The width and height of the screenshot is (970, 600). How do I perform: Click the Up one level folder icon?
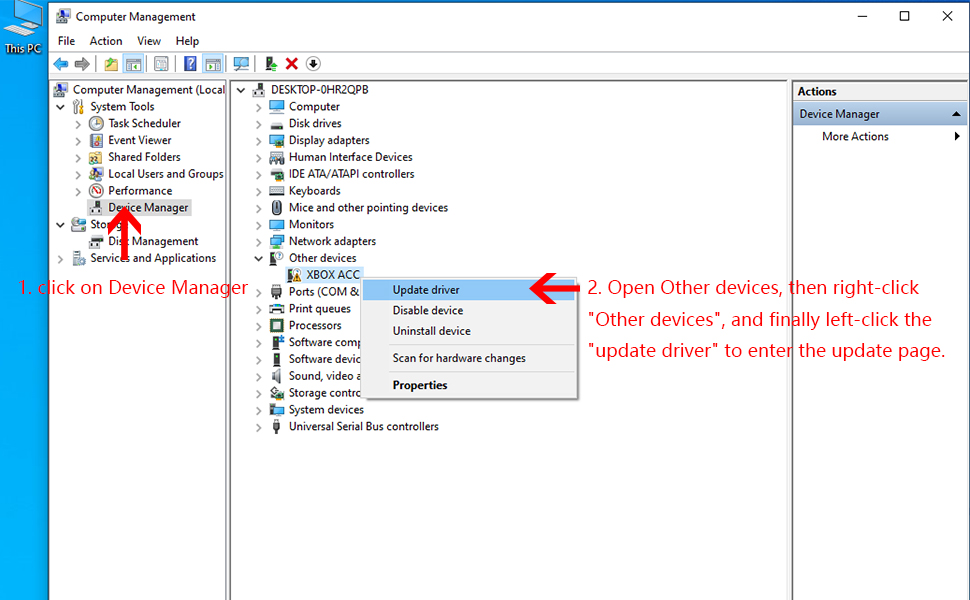click(x=111, y=64)
